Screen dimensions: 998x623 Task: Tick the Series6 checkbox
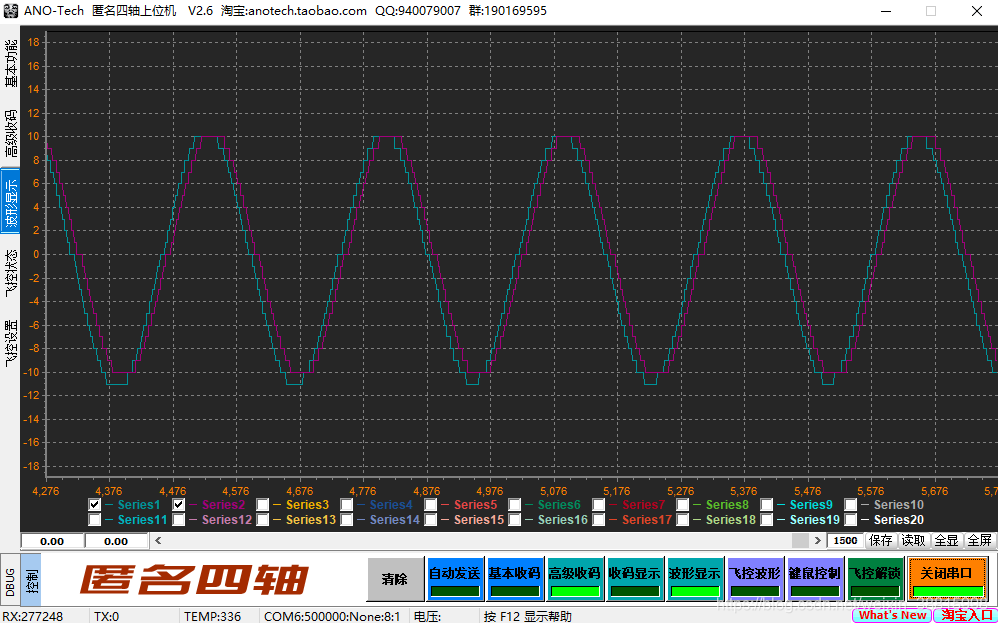tap(514, 505)
